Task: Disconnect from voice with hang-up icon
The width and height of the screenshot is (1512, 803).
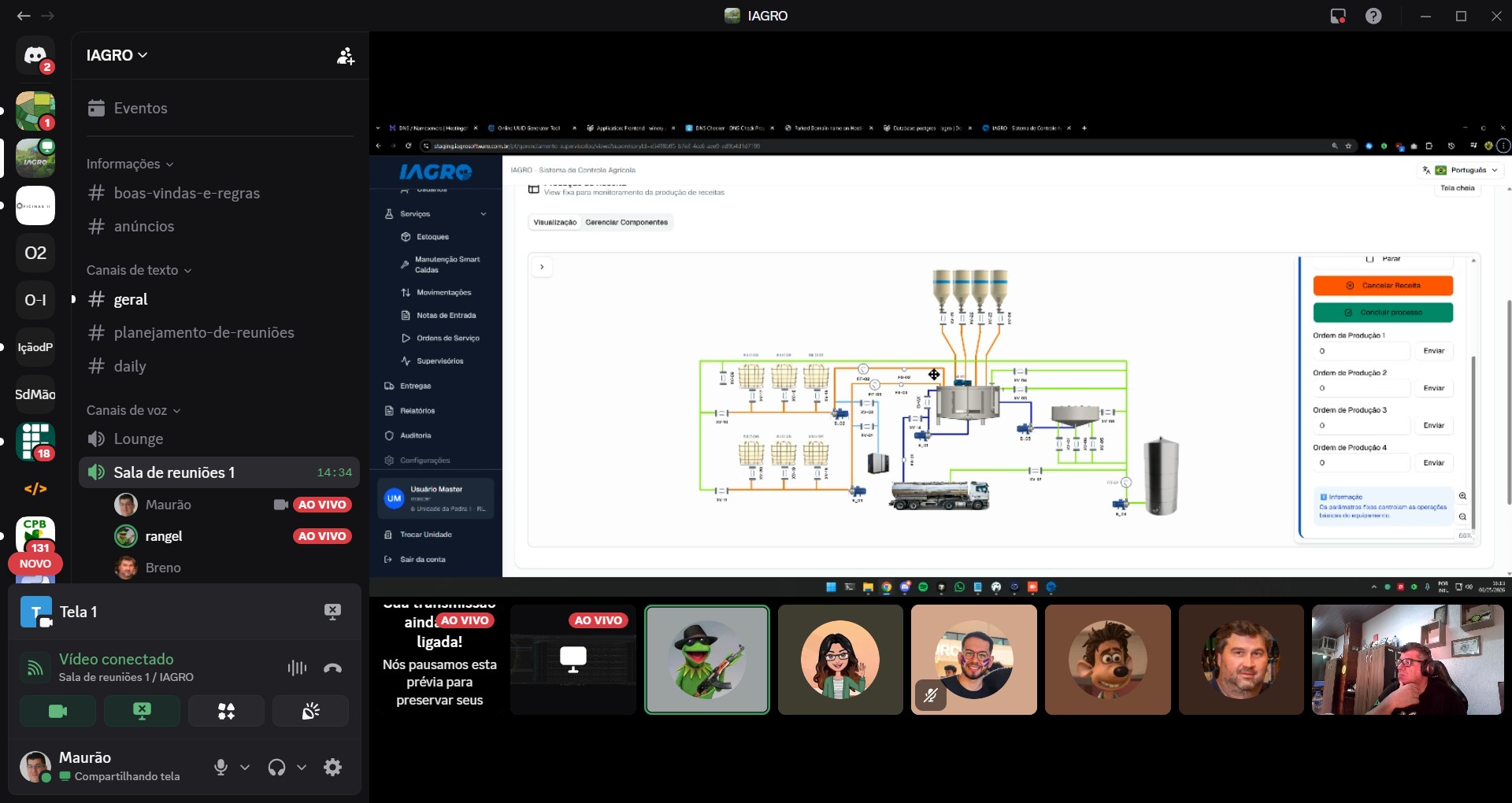Action: click(x=333, y=668)
